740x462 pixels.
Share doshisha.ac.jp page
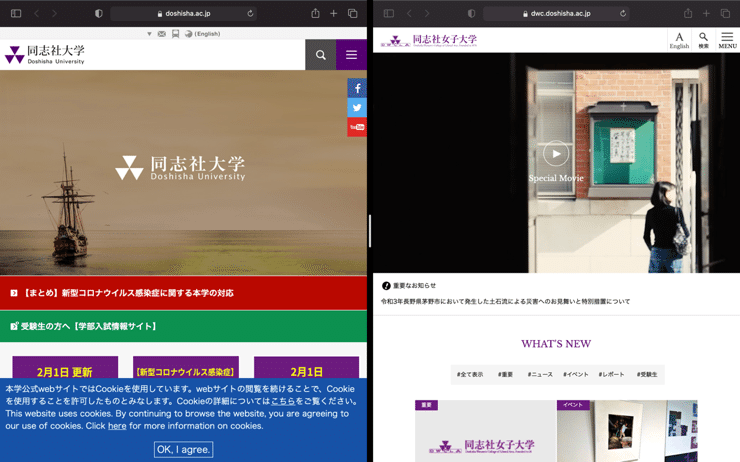[x=315, y=13]
